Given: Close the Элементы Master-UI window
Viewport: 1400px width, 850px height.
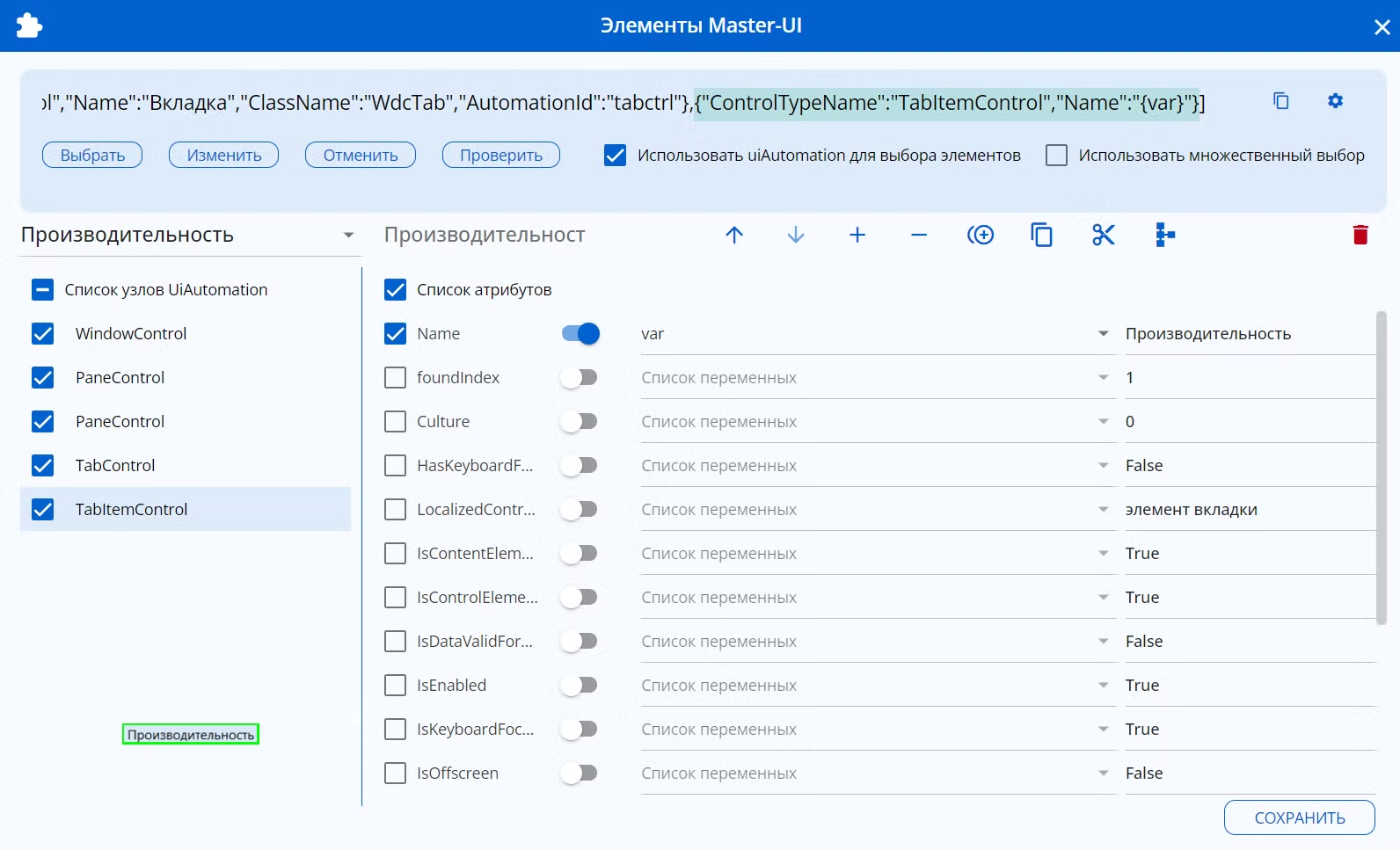Looking at the screenshot, I should 1382,27.
